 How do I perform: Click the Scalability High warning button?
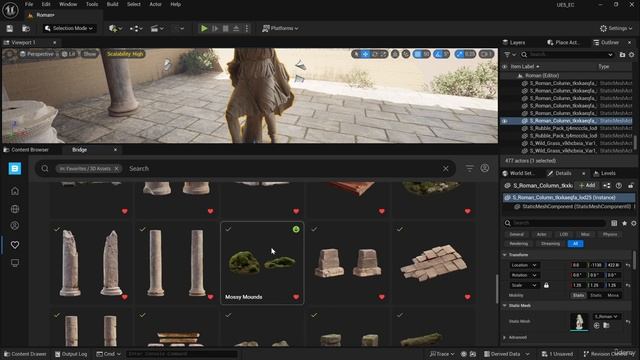coord(125,54)
